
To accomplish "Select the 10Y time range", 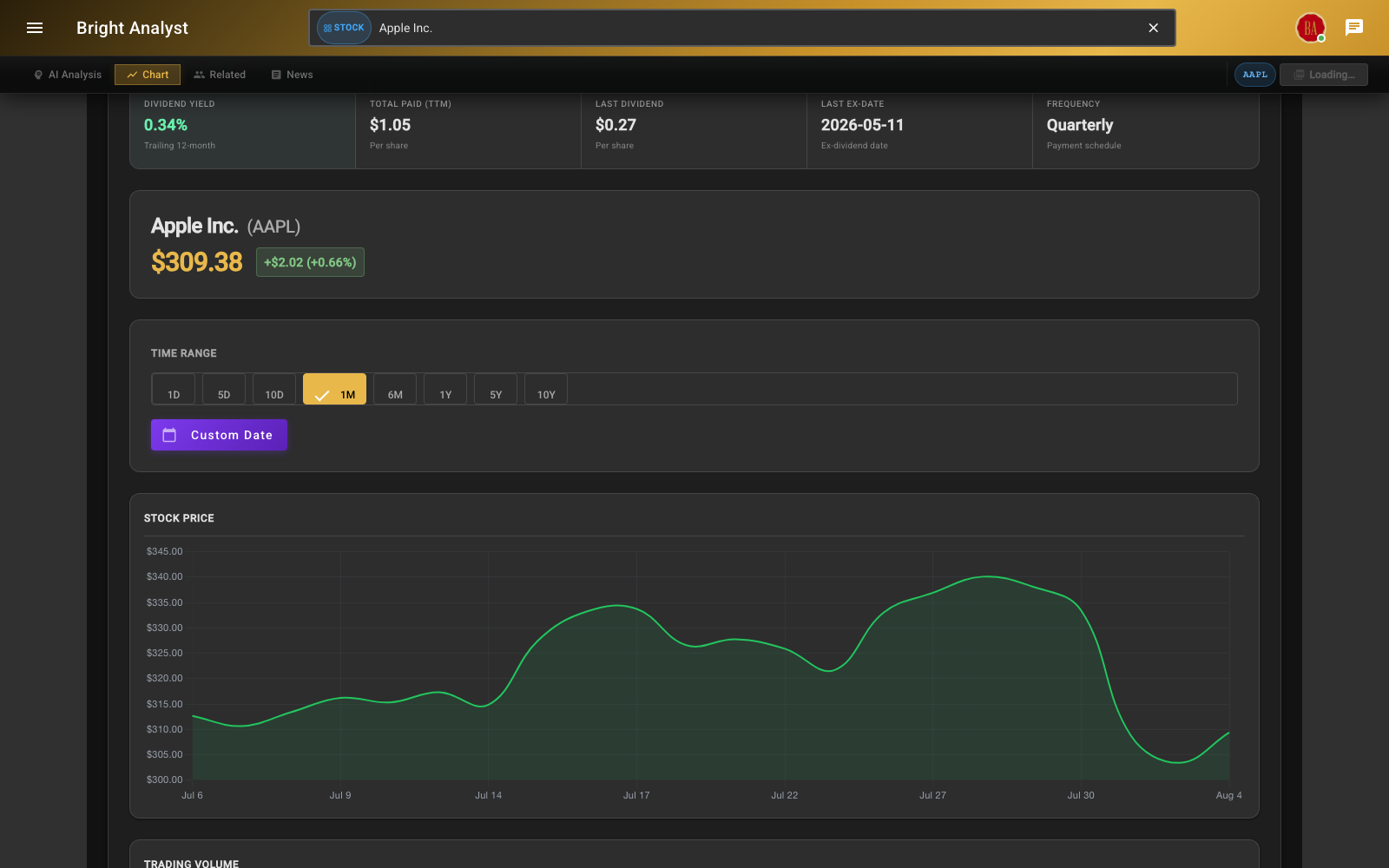I will tap(546, 390).
